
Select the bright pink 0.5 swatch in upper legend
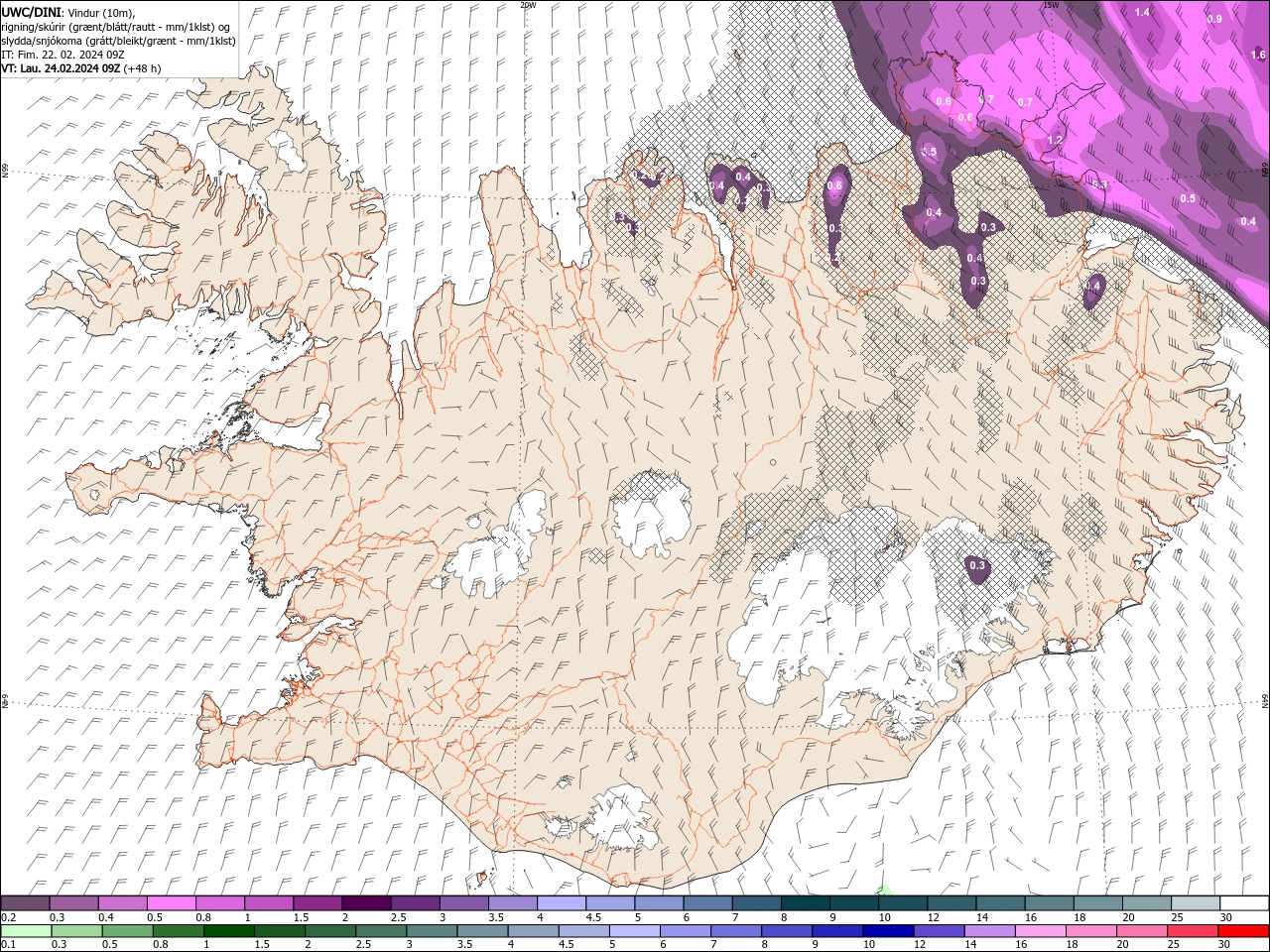[172, 903]
